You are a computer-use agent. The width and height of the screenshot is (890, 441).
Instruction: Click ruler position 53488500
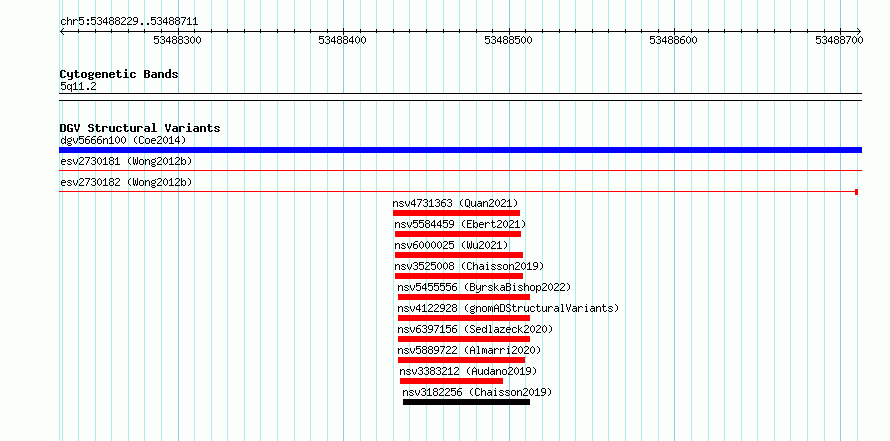click(509, 40)
